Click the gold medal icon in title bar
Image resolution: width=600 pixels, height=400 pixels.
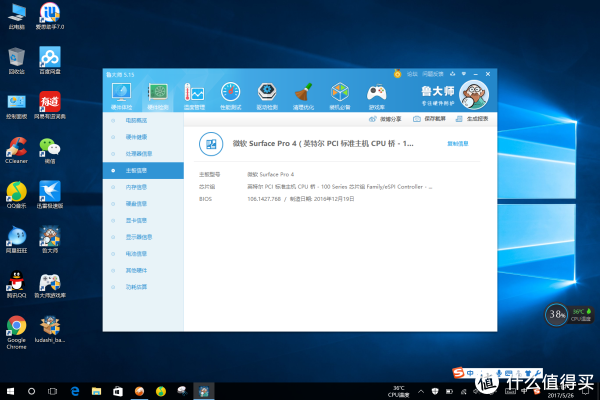click(x=398, y=73)
